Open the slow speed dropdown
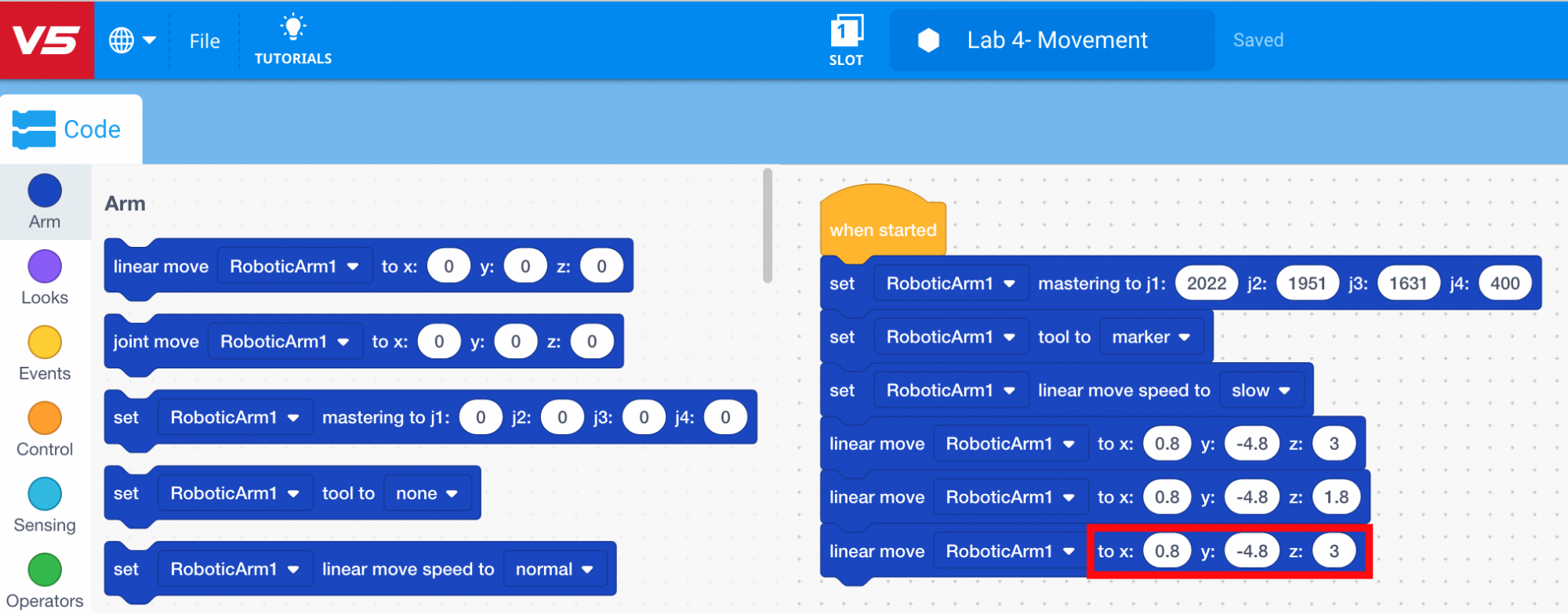Viewport: 1568px width, 613px height. pyautogui.click(x=1260, y=390)
